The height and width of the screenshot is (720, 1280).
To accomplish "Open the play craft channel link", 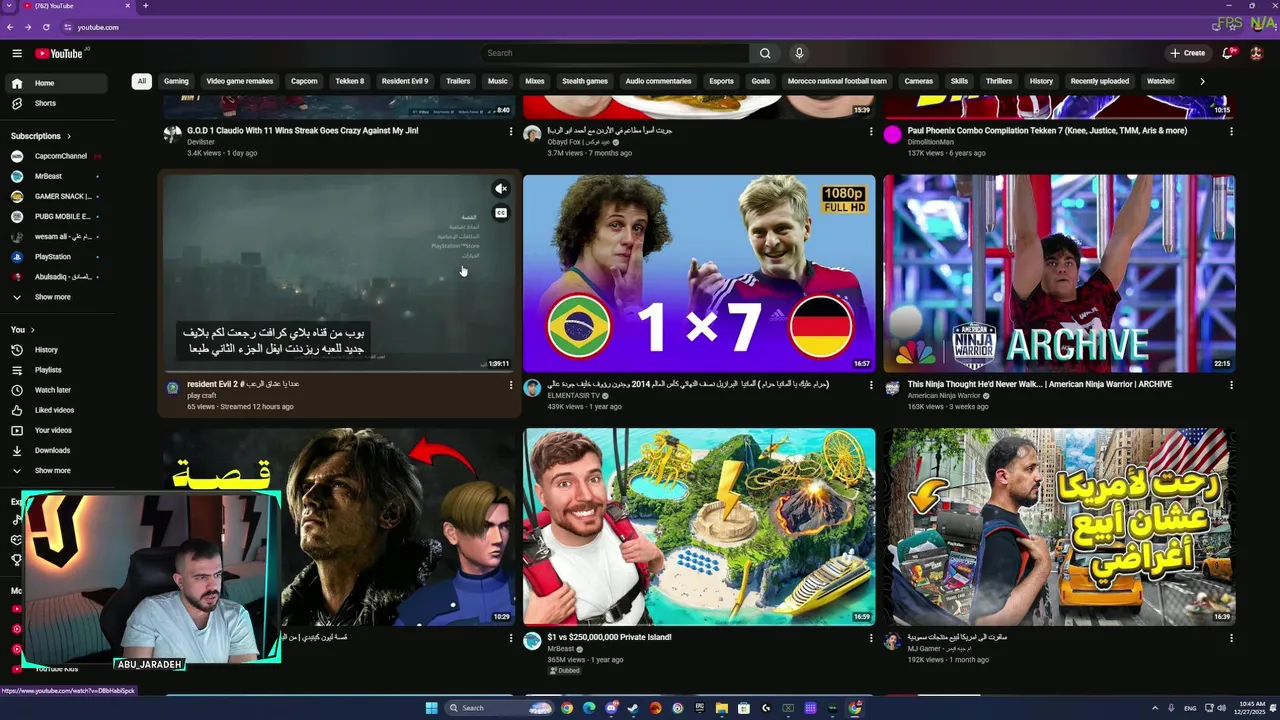I will tap(201, 396).
